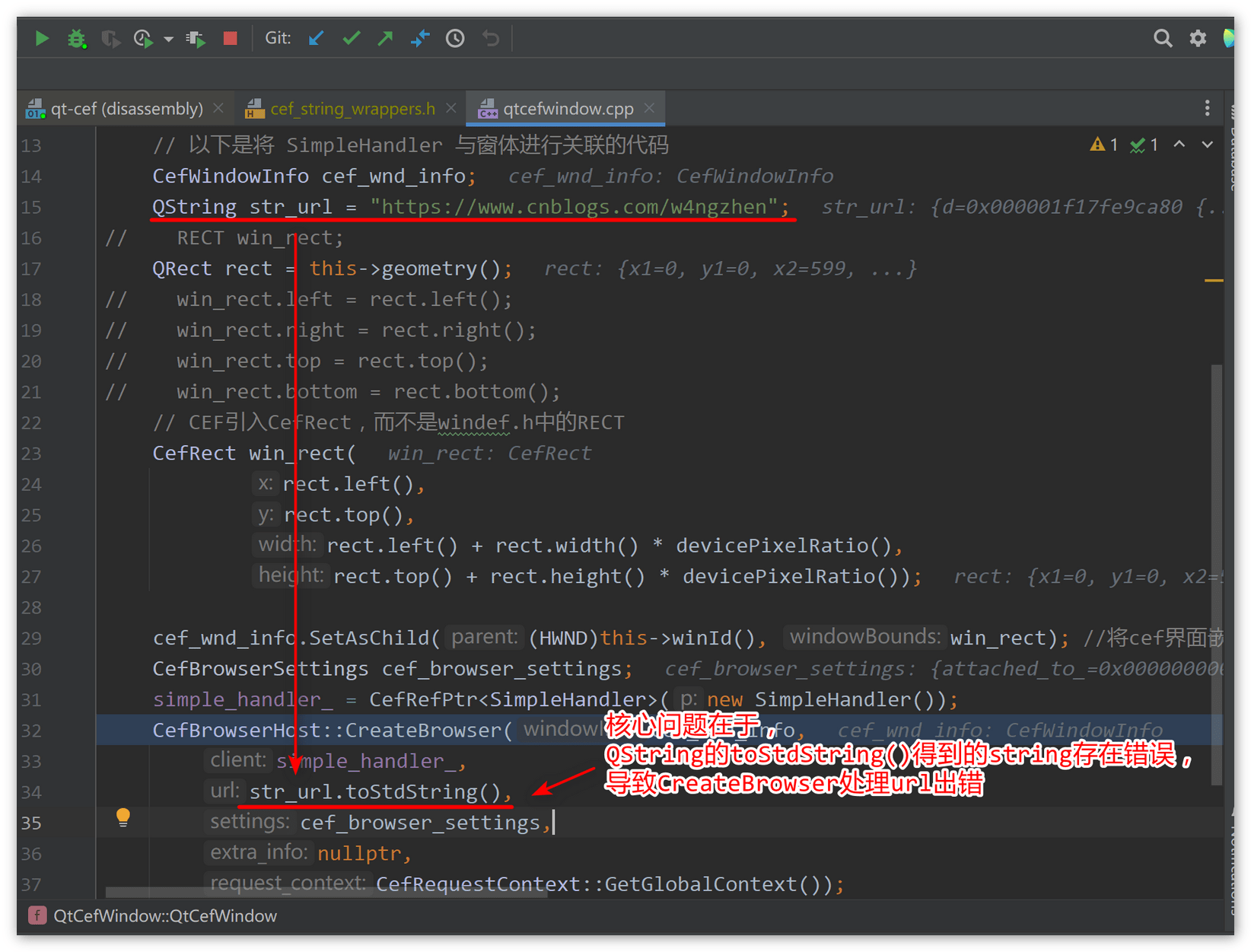Commit changes with the green checkmark
This screenshot has height=952, width=1251.
pyautogui.click(x=351, y=38)
